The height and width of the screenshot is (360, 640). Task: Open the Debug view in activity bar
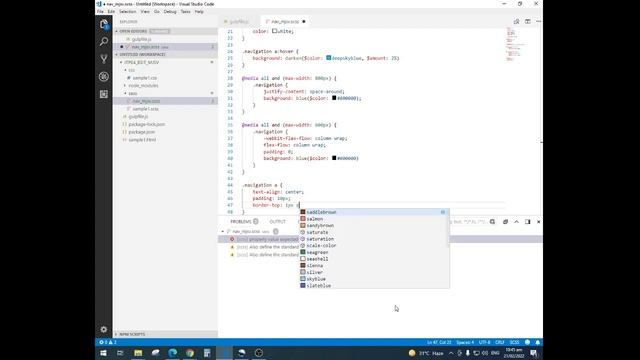tap(104, 76)
